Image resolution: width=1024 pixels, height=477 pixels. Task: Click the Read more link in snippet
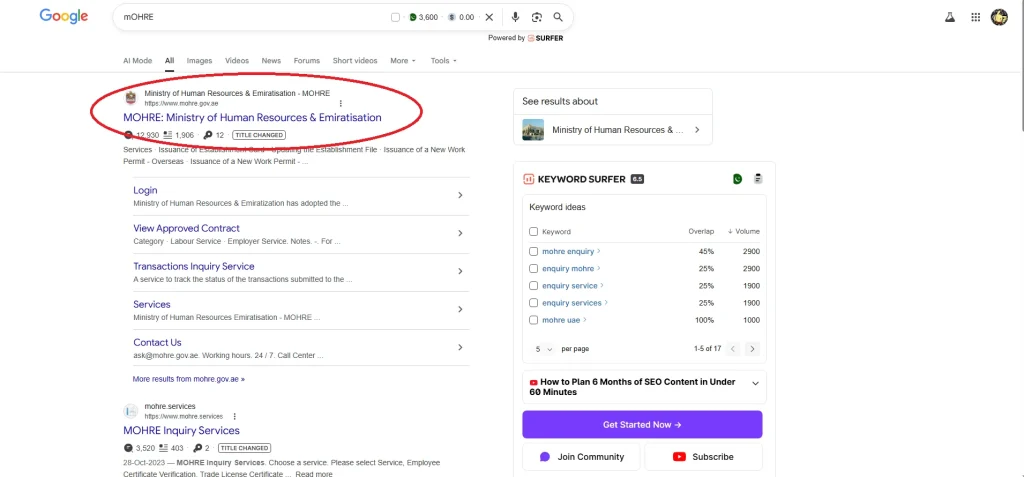click(x=314, y=474)
